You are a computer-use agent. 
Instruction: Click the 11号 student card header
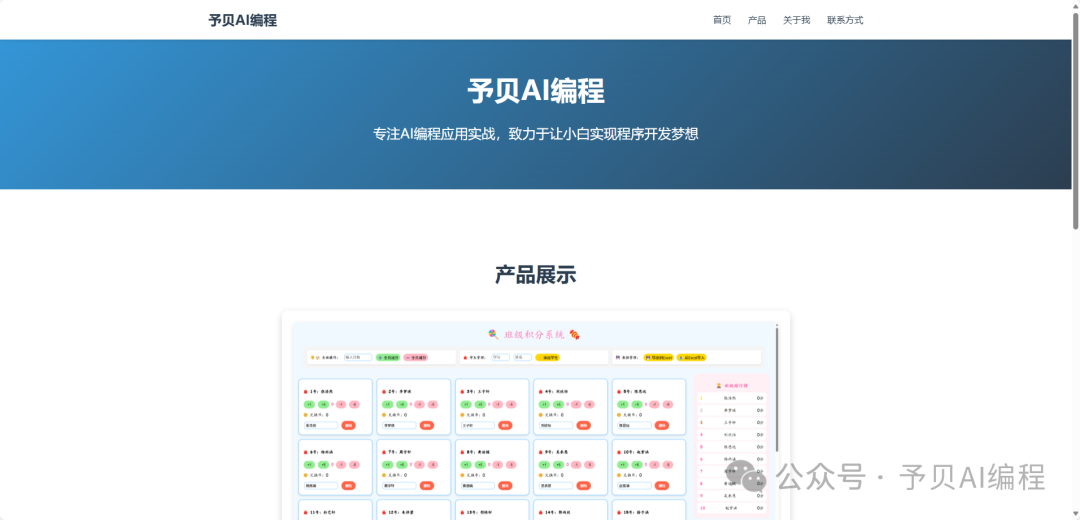[322, 514]
